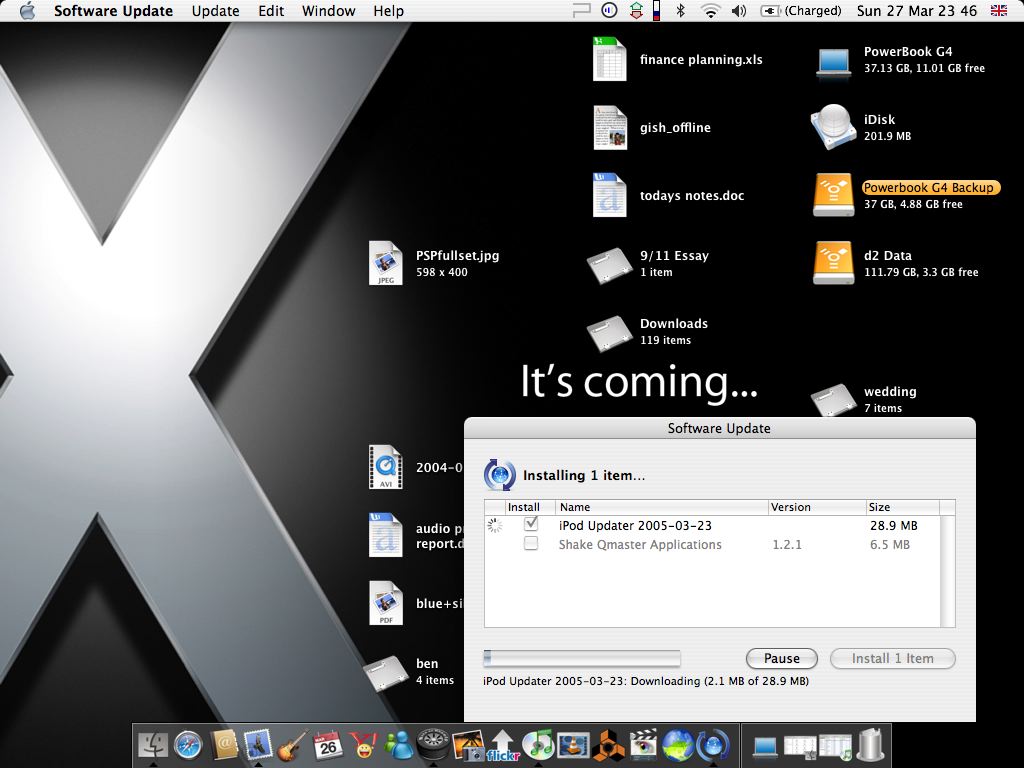This screenshot has width=1024, height=768.
Task: Uncheck the iPod Updater install checkbox
Action: click(531, 524)
